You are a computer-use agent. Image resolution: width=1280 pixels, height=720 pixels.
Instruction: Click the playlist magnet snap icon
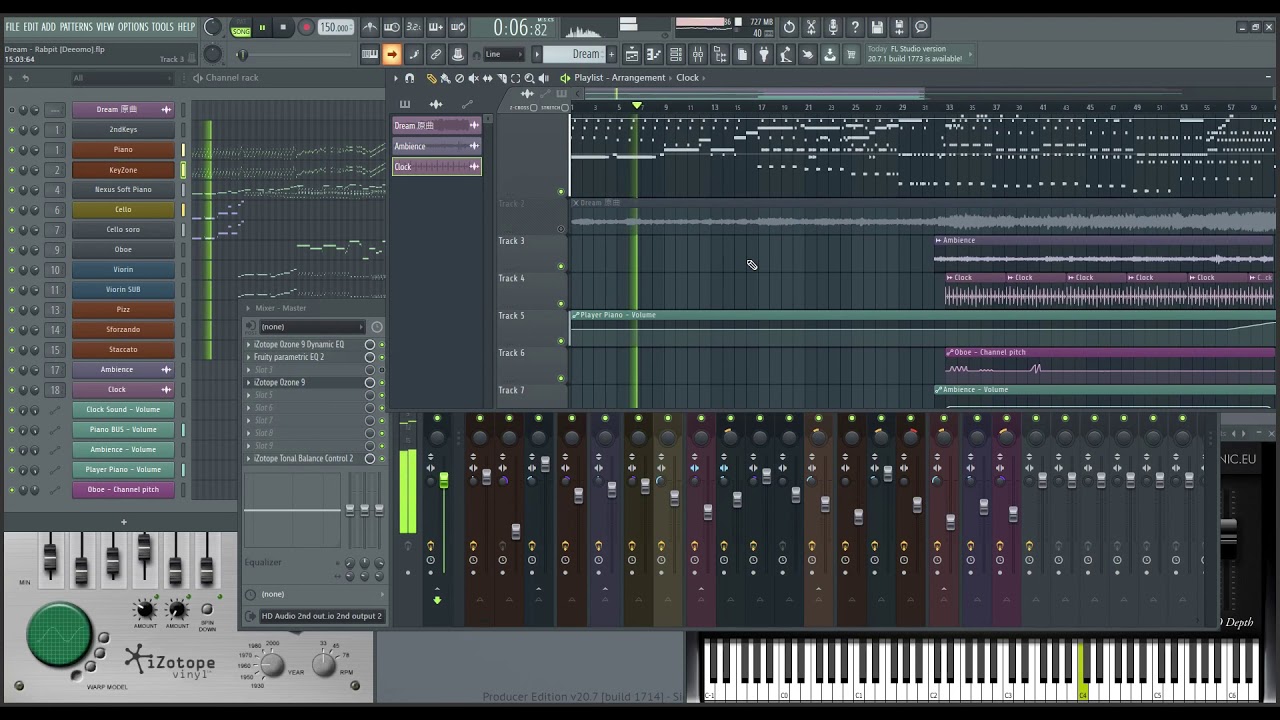pyautogui.click(x=409, y=78)
